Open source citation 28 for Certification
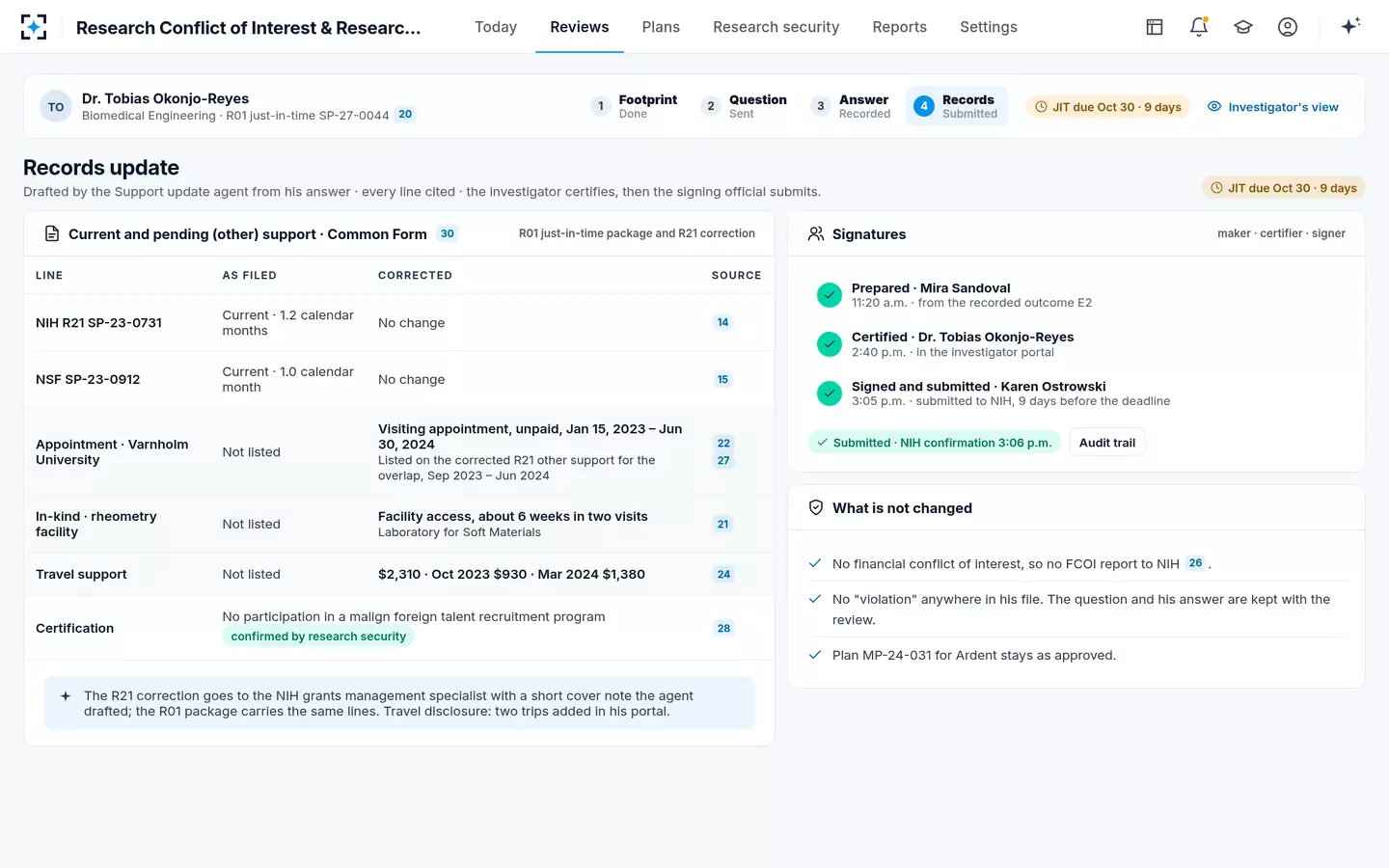Screen dimensions: 1389x868 coord(723,628)
